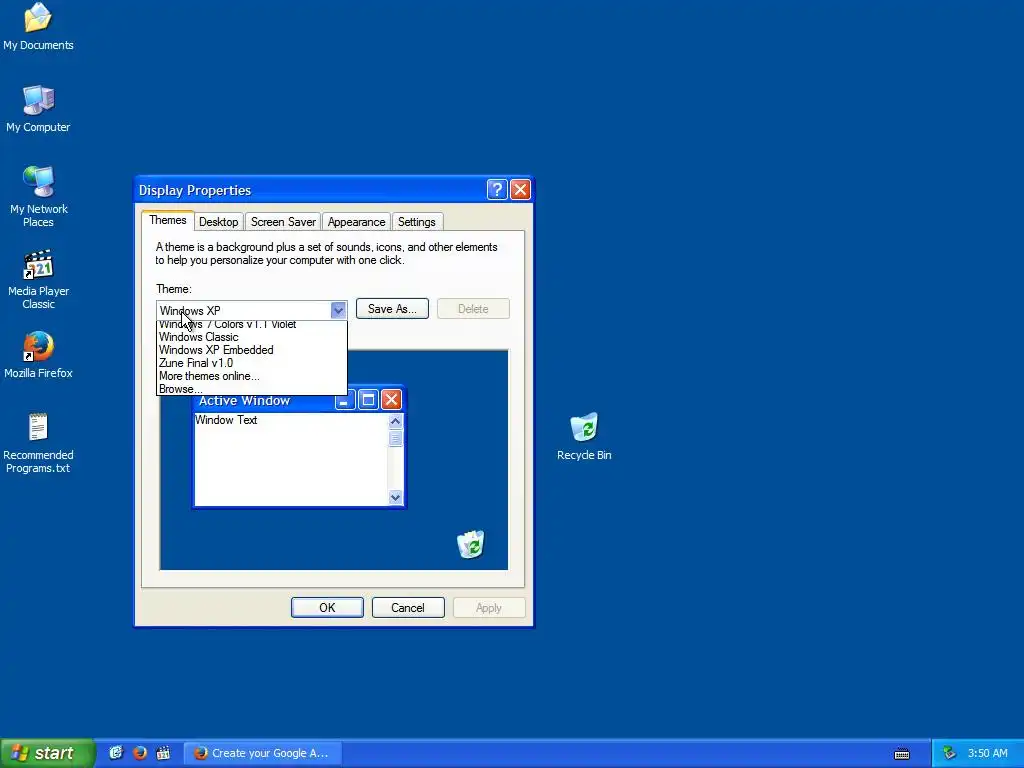
Task: Select the Mozilla Firefox desktop shortcut
Action: 38,355
